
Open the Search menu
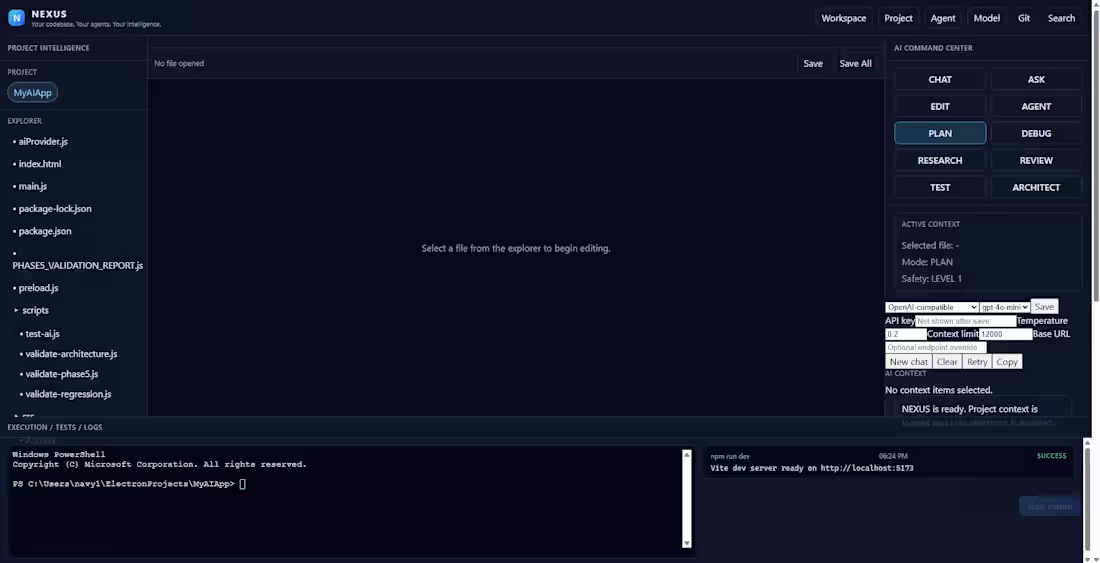click(x=1061, y=18)
